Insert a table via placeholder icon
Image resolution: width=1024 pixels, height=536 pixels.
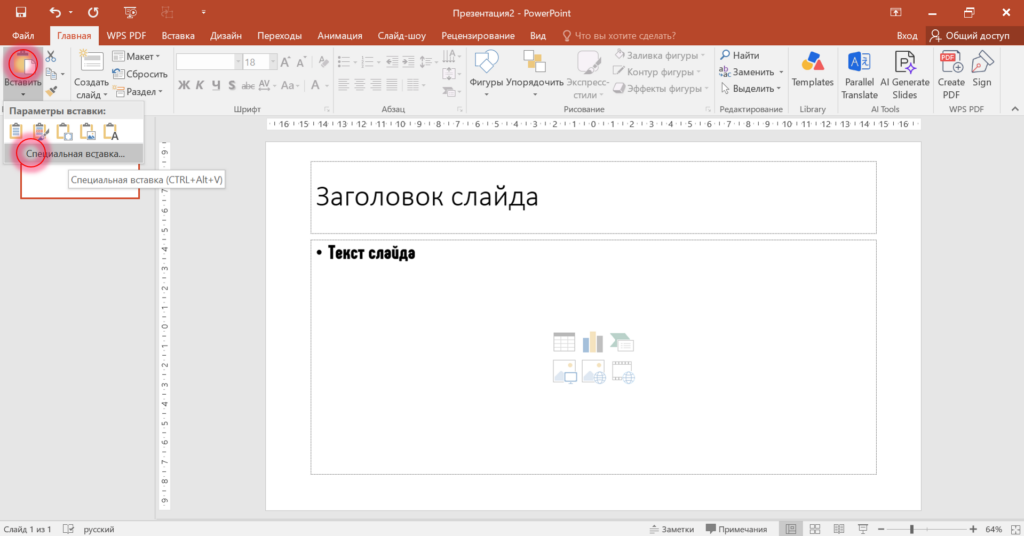564,342
